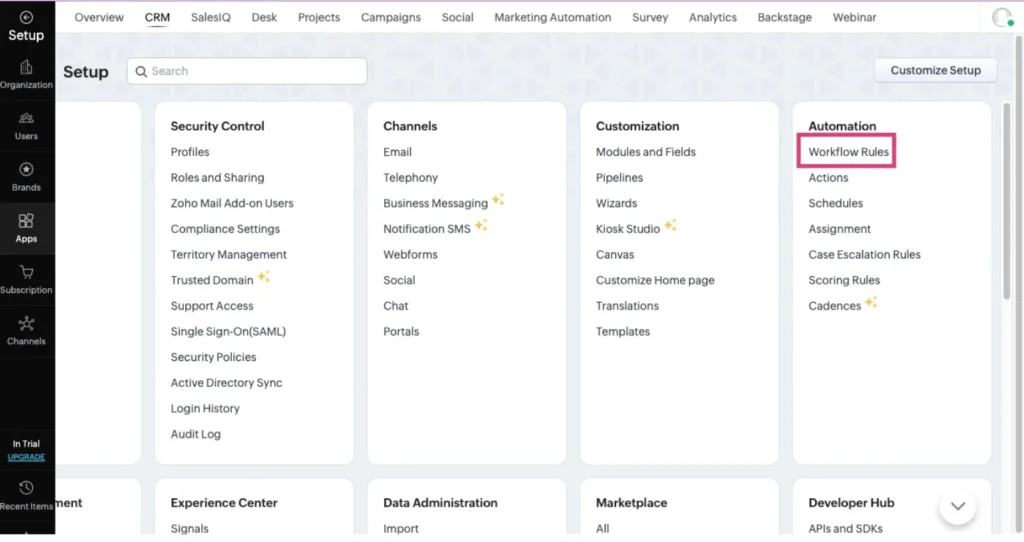Open Actions under Automation

tap(828, 178)
